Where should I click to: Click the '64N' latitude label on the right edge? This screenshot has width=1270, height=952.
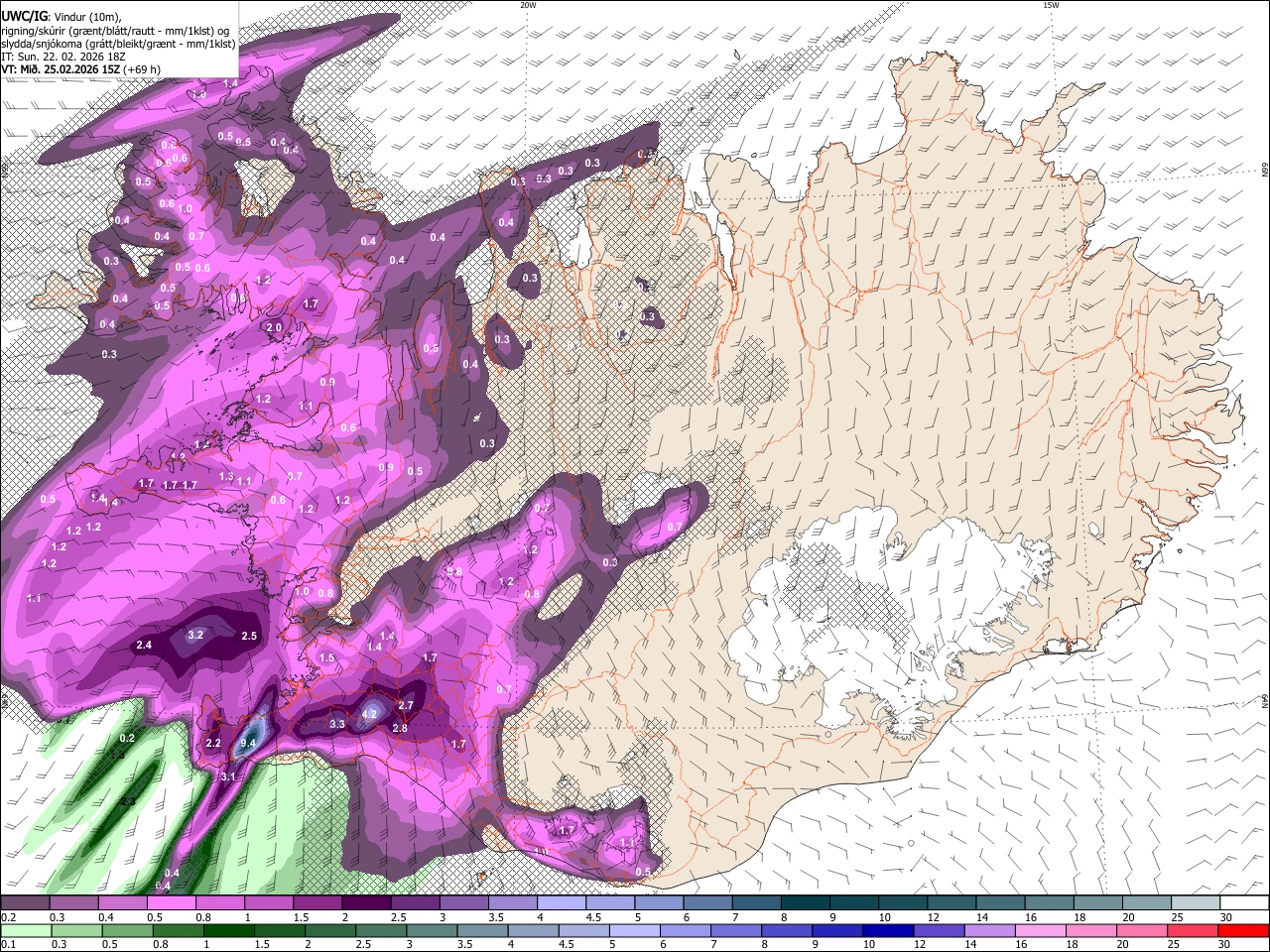[x=1265, y=700]
